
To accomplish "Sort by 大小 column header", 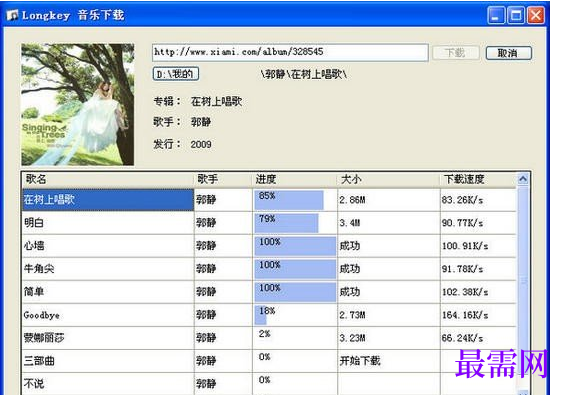I will (x=389, y=179).
